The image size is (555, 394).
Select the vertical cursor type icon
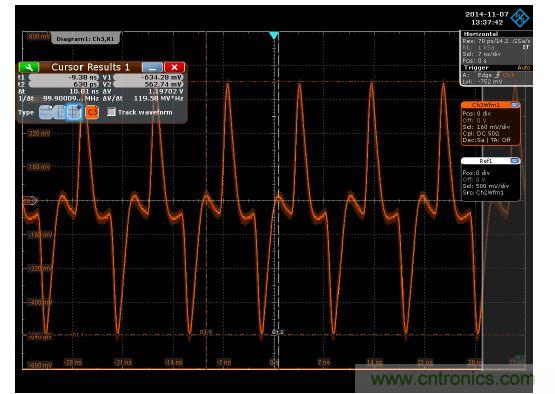[x=59, y=113]
